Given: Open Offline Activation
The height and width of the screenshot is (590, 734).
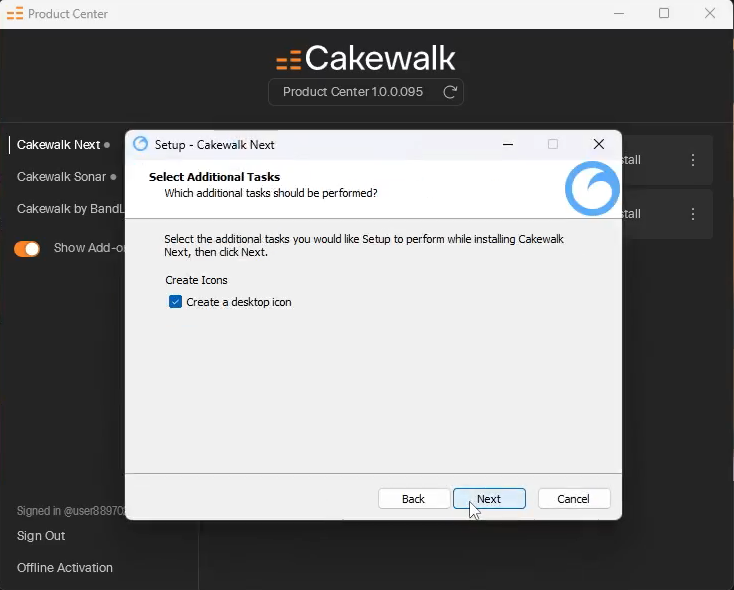Looking at the screenshot, I should tap(65, 568).
